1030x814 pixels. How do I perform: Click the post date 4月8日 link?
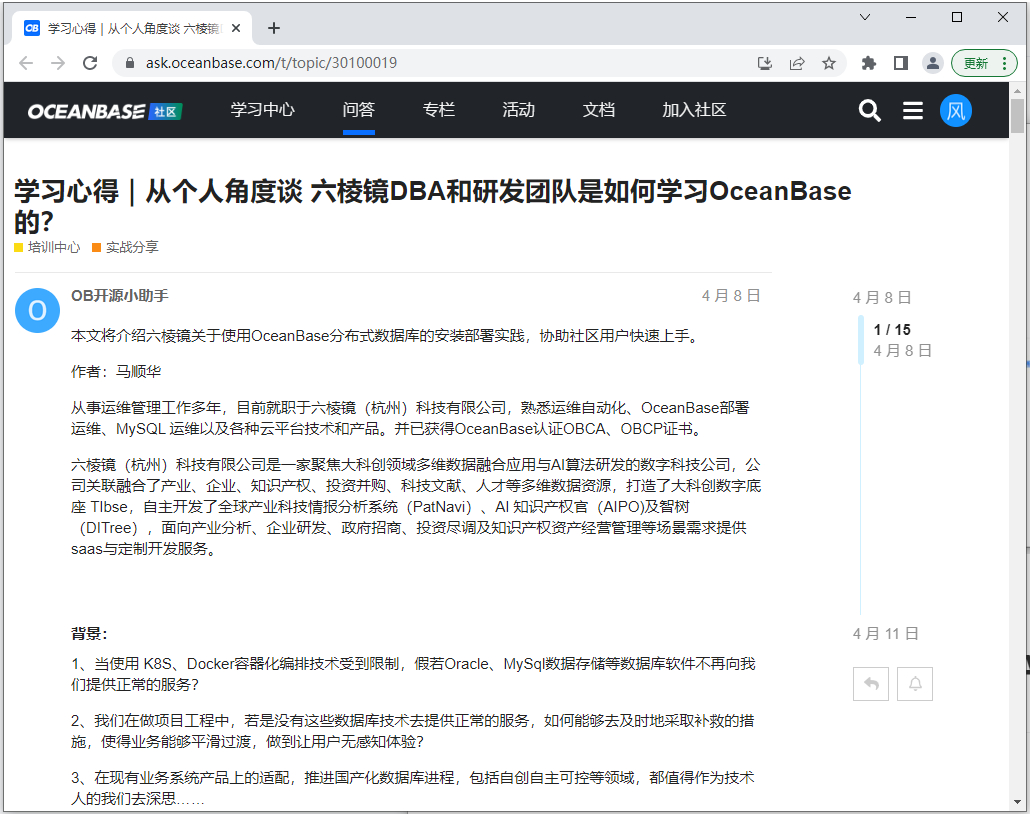coord(731,296)
